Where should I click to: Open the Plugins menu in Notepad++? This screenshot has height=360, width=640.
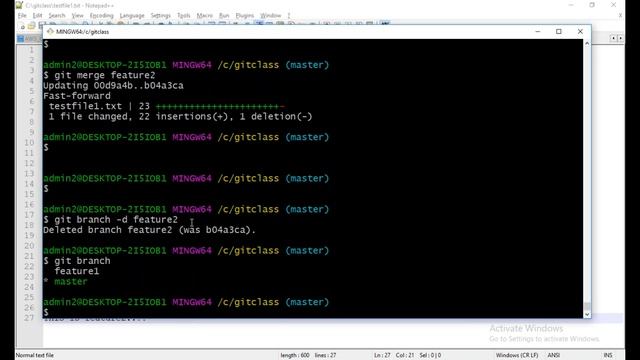point(245,16)
